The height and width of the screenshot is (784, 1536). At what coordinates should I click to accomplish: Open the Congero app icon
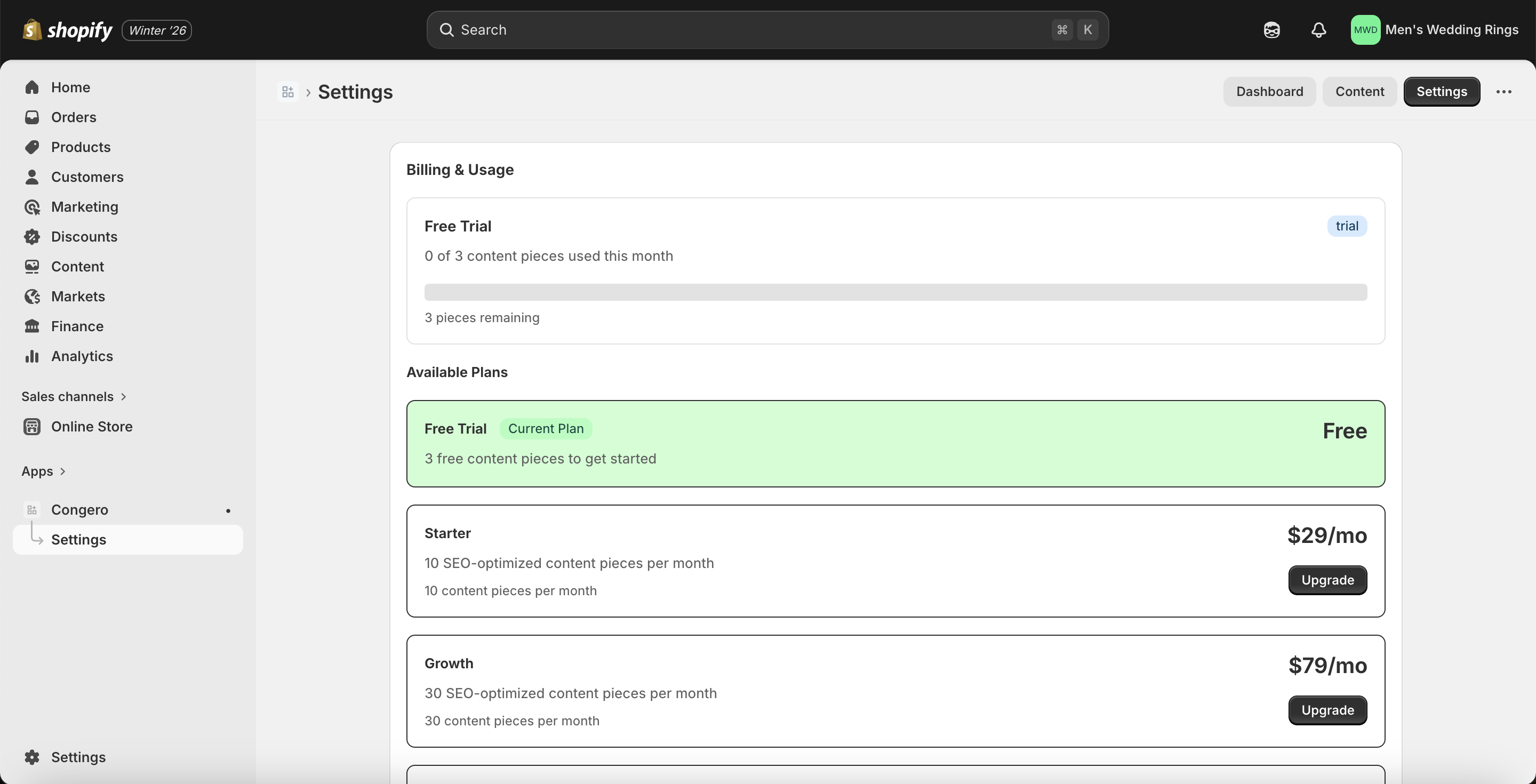click(31, 509)
